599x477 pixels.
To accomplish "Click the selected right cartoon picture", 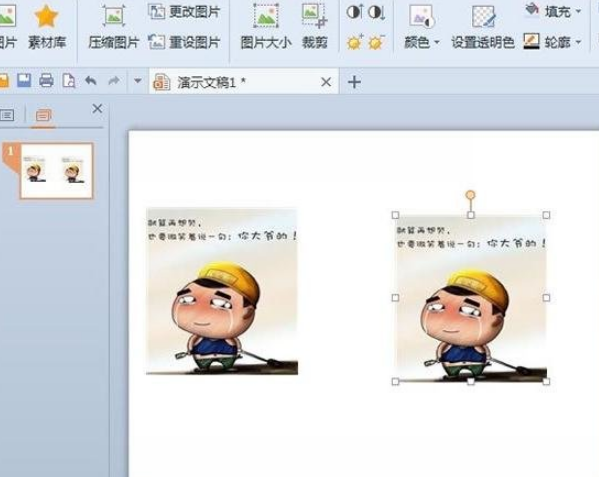I will 471,298.
